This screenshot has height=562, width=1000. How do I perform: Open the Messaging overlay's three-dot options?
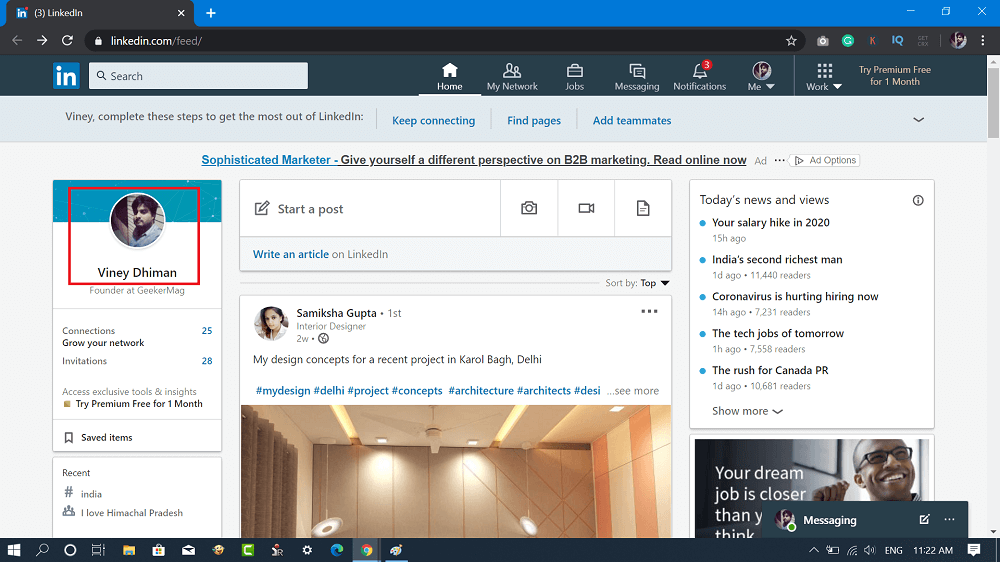point(949,519)
